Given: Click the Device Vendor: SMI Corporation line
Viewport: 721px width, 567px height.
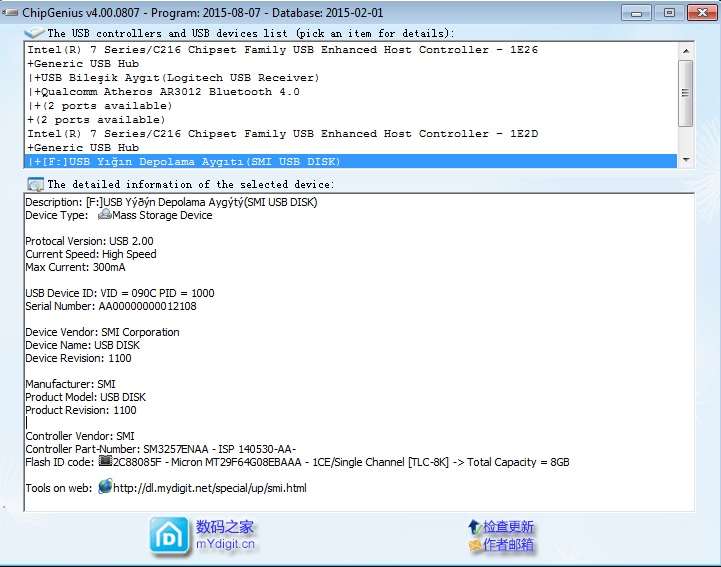Looking at the screenshot, I should (x=102, y=332).
